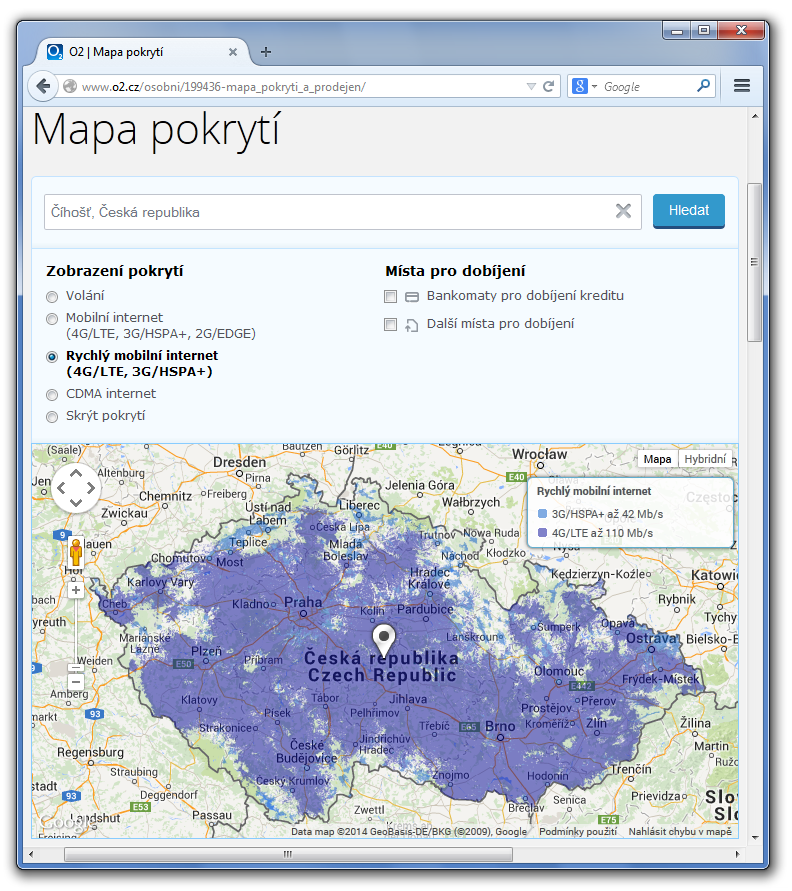Open the browser hamburger menu

point(741,86)
